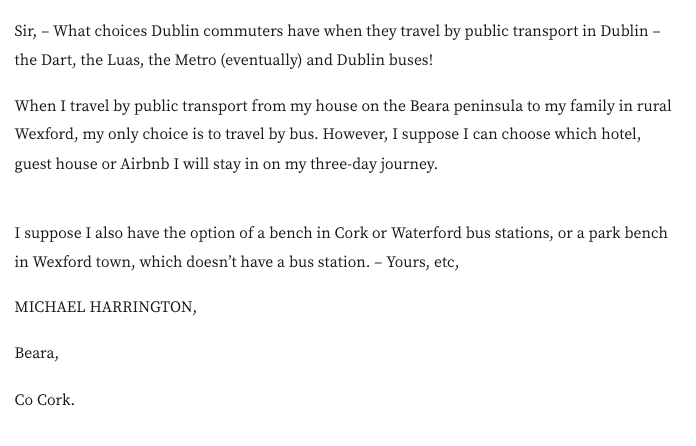Click the phrase "Dublin buses!"
This screenshot has height=446, width=696.
385,60
